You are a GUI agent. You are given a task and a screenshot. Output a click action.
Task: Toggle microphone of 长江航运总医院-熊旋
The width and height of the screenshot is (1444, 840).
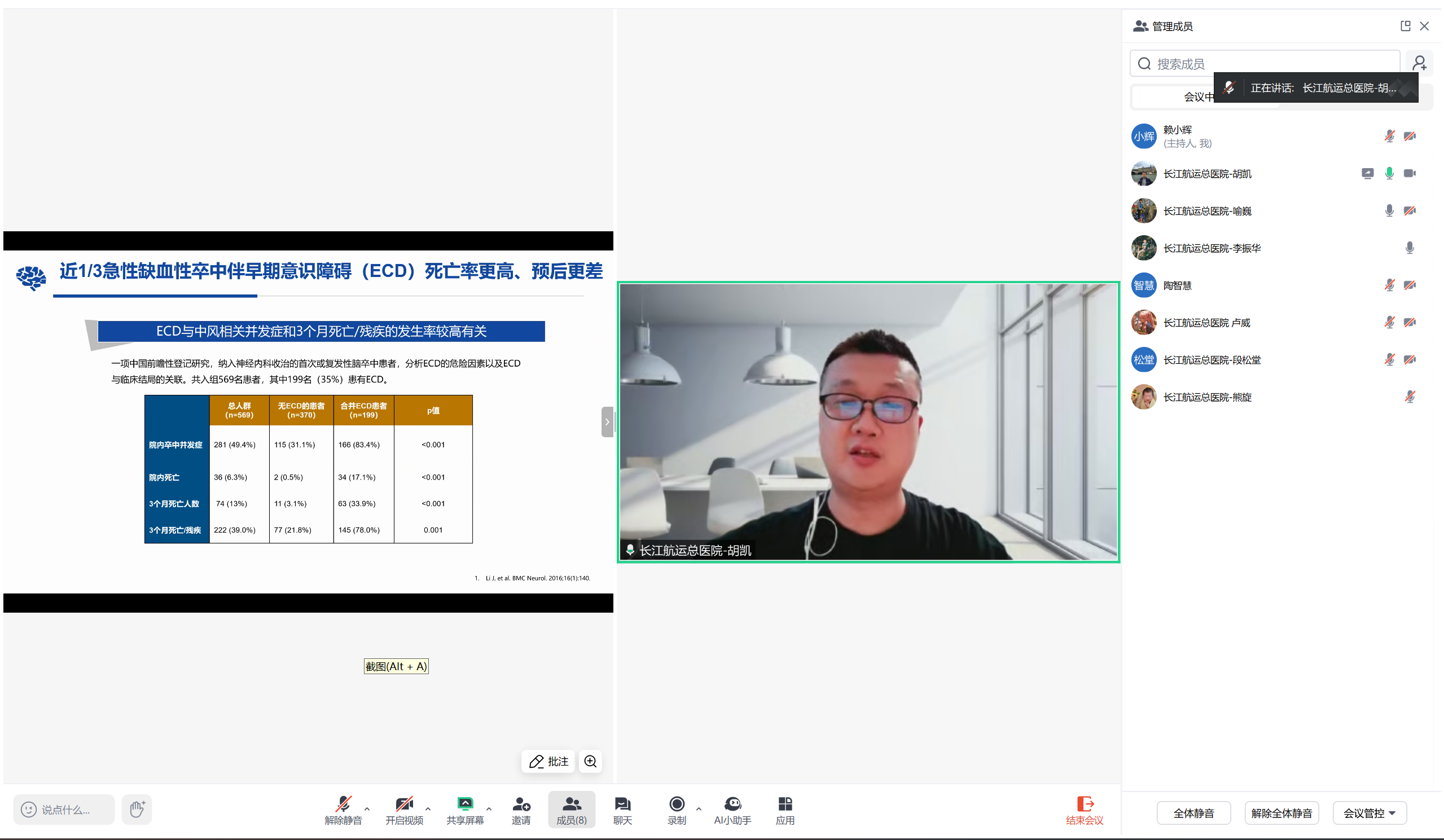pyautogui.click(x=1410, y=397)
